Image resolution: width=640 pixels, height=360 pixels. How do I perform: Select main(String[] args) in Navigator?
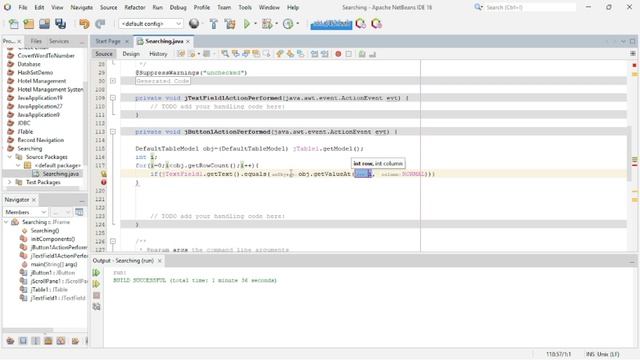coord(54,264)
